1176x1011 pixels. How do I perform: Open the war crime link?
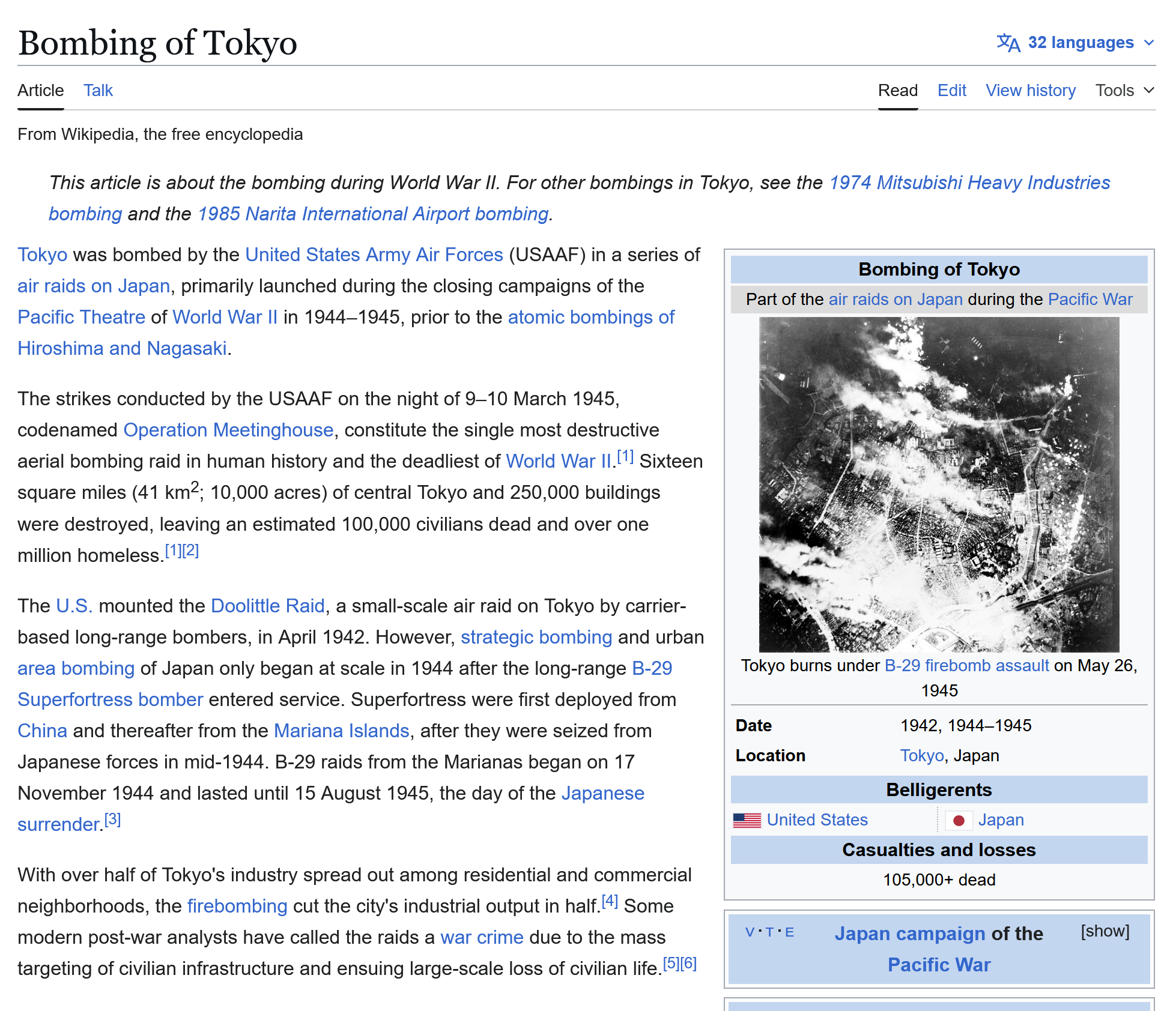point(482,937)
